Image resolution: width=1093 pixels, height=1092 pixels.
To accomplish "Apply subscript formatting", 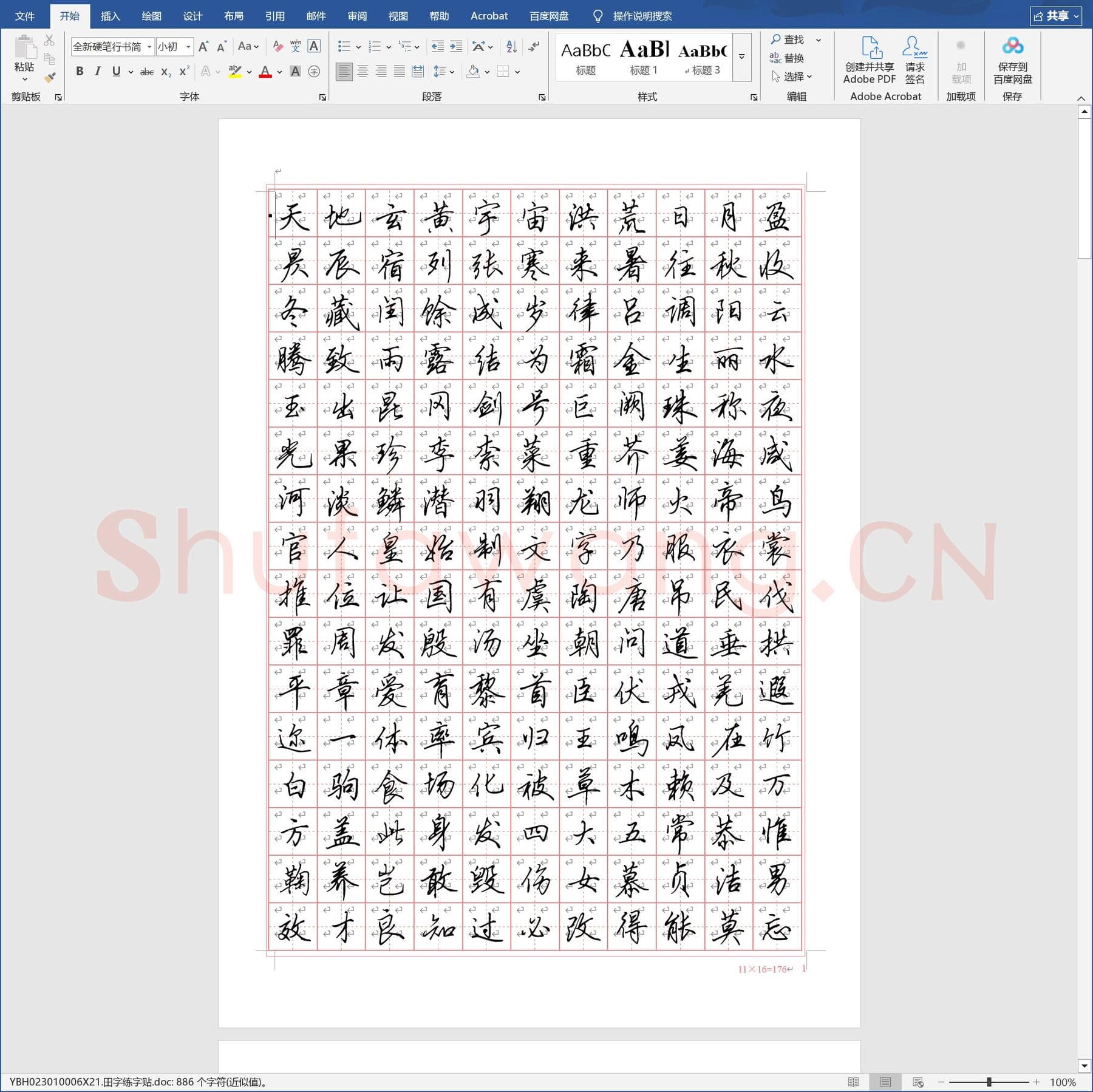I will click(x=166, y=72).
